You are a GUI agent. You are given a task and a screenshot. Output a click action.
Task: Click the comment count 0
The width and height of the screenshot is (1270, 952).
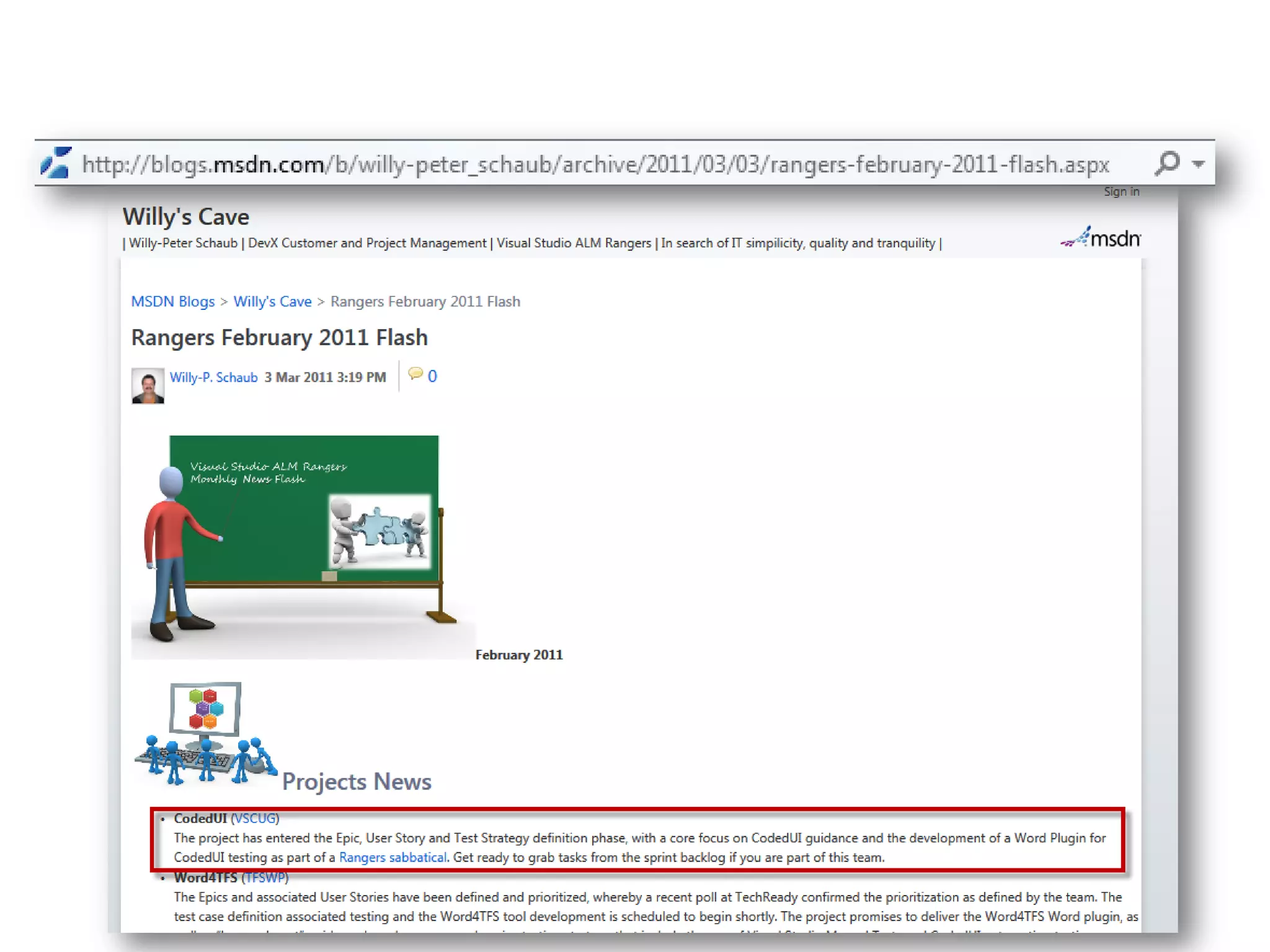432,376
